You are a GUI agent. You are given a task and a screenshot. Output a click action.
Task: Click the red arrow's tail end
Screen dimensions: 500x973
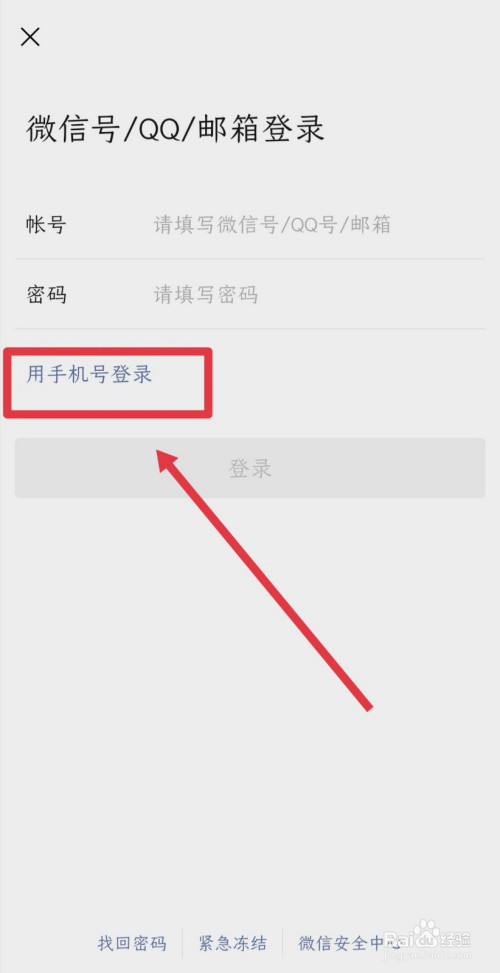368,706
